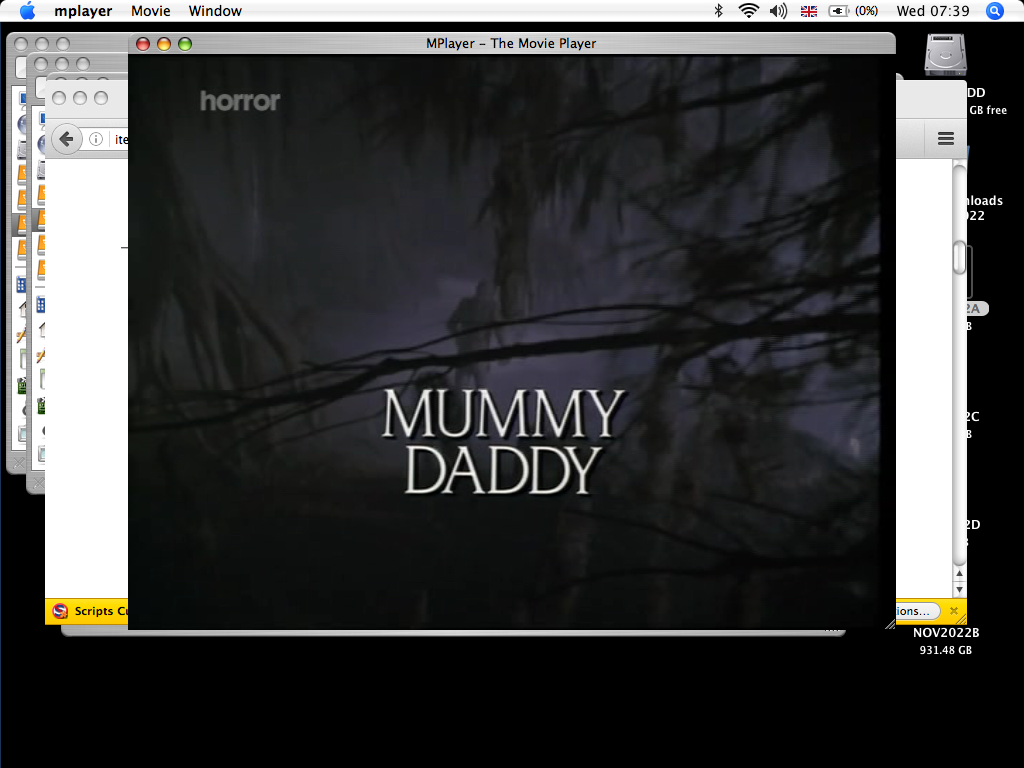Open the mplayer application menu
Viewport: 1024px width, 768px height.
click(83, 11)
